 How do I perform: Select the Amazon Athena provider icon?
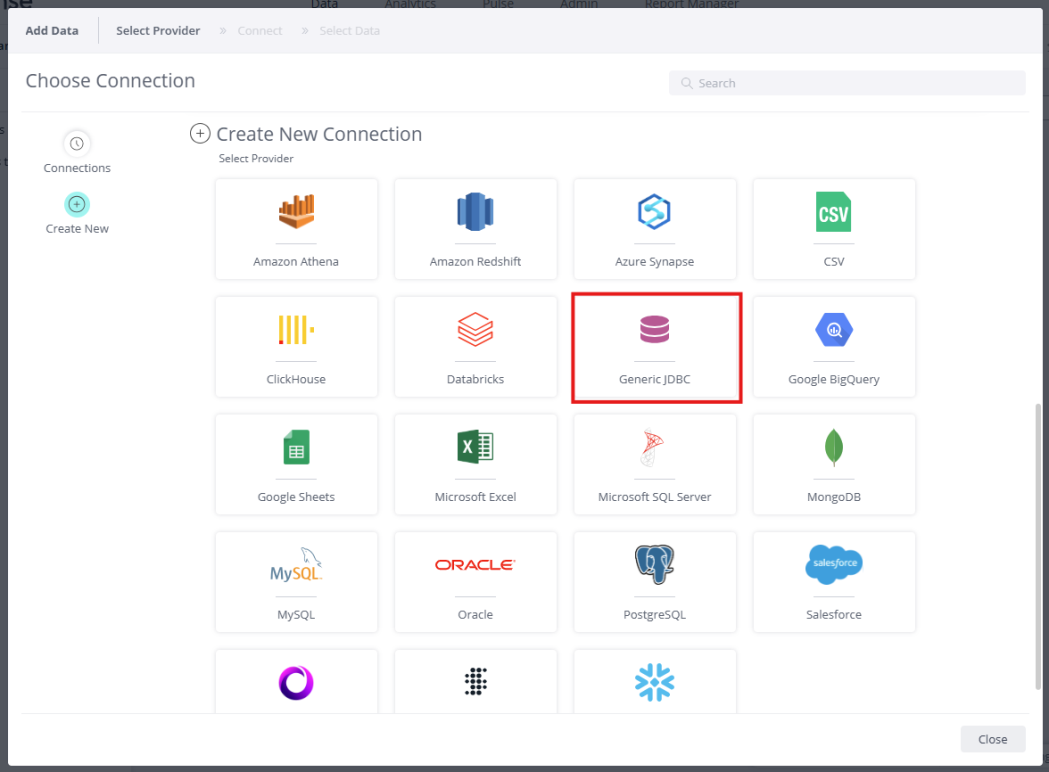tap(296, 212)
